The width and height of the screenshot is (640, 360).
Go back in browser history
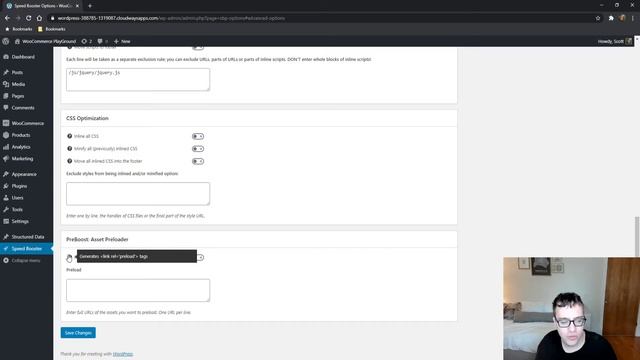7,18
